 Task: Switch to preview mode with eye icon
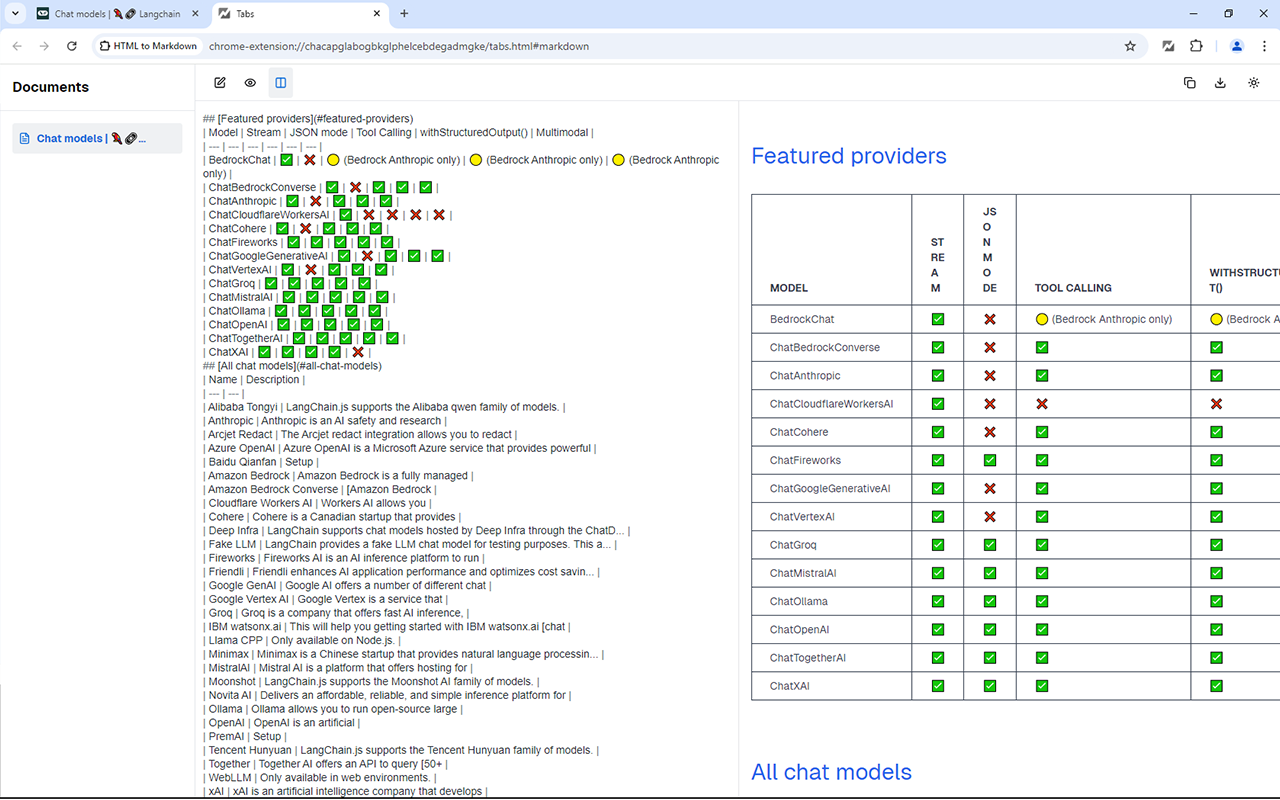tap(250, 83)
